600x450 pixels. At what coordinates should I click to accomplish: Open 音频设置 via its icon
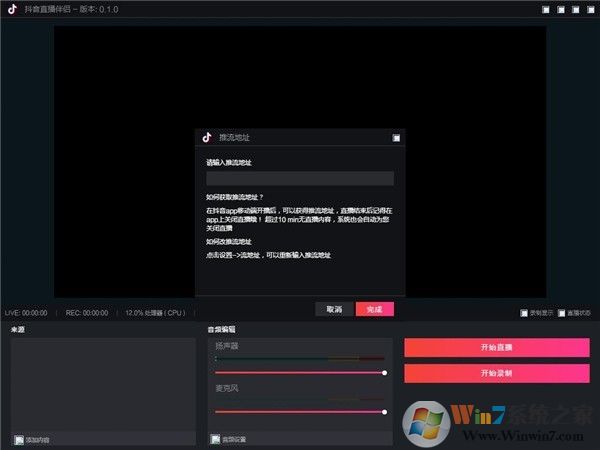coord(215,439)
